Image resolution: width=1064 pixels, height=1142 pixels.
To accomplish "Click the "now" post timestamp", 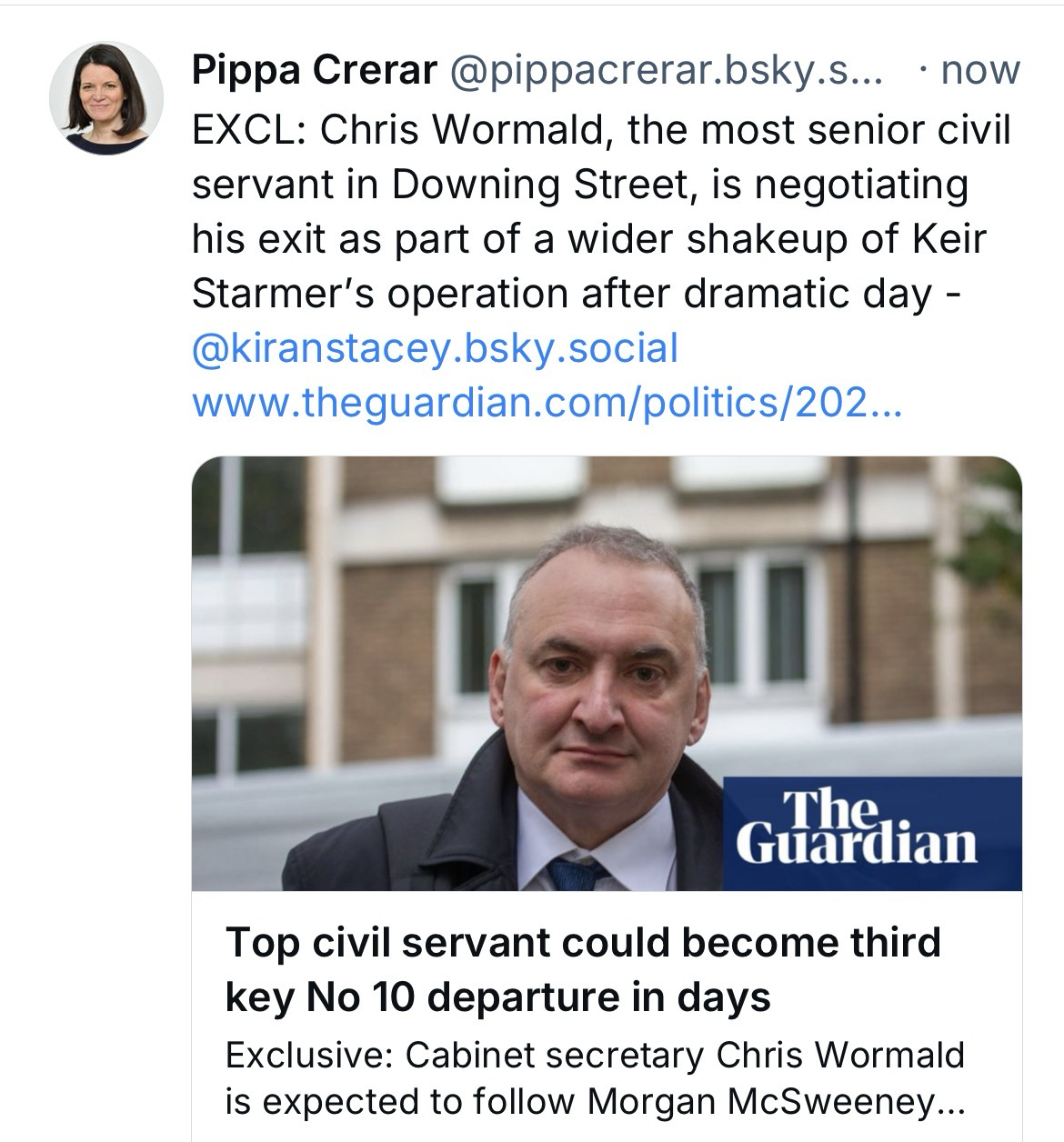I will coord(979,70).
